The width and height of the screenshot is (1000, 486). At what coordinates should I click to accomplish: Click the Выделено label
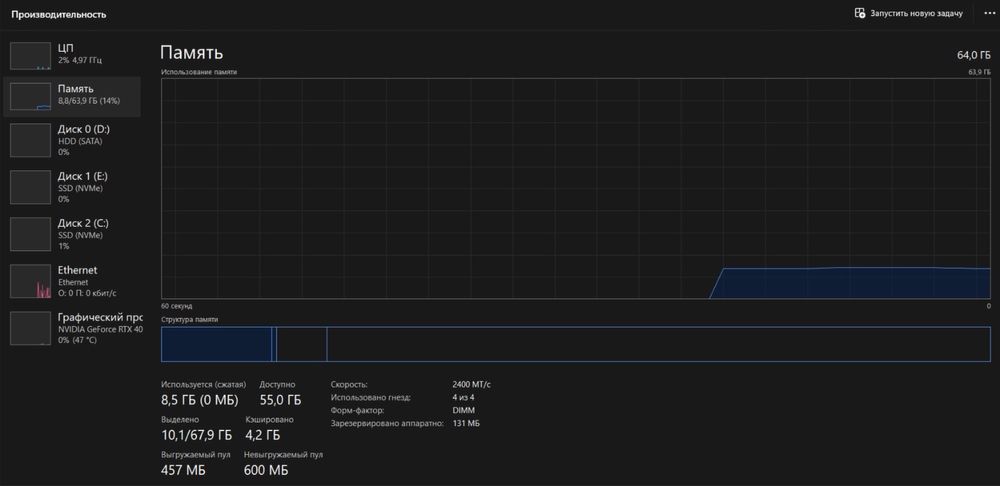tap(180, 420)
